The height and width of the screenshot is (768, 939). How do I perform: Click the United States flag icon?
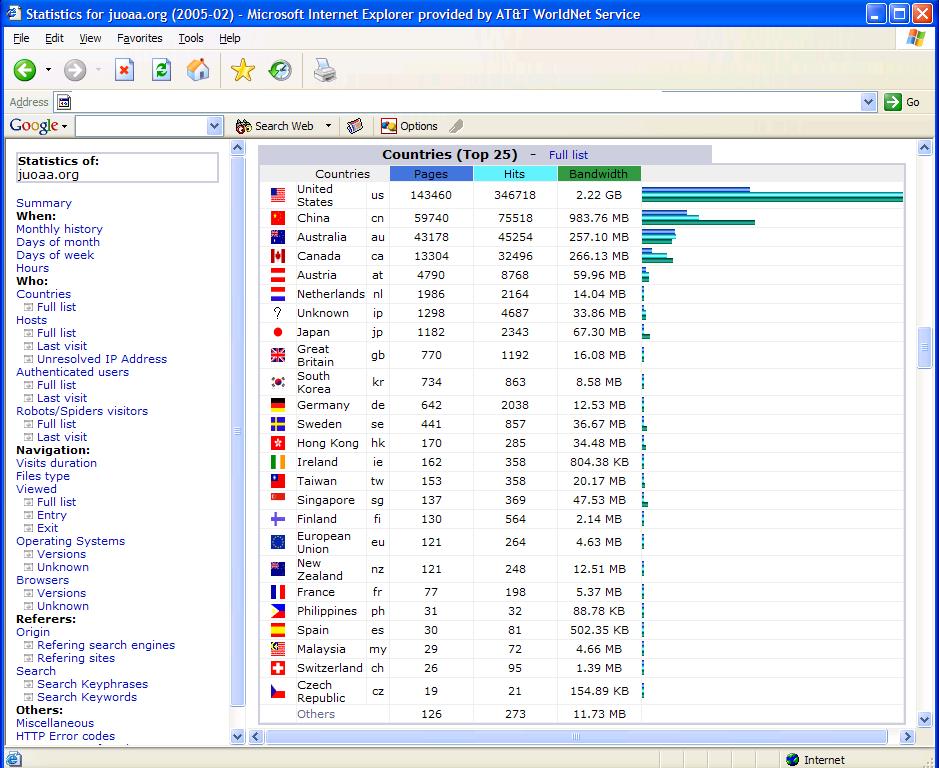coord(278,195)
